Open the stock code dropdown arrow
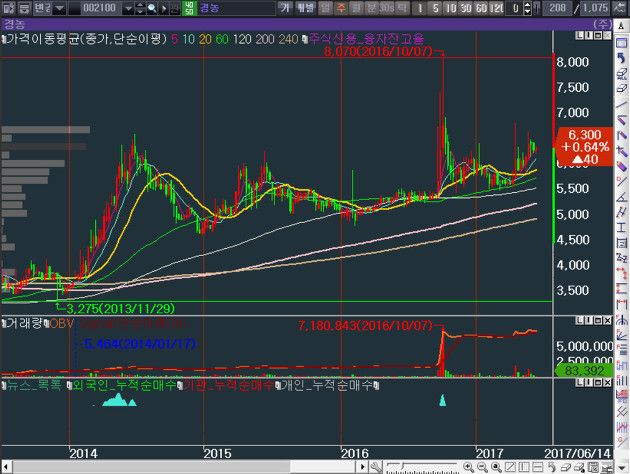Screen dimensions: 630x474 click(128, 8)
